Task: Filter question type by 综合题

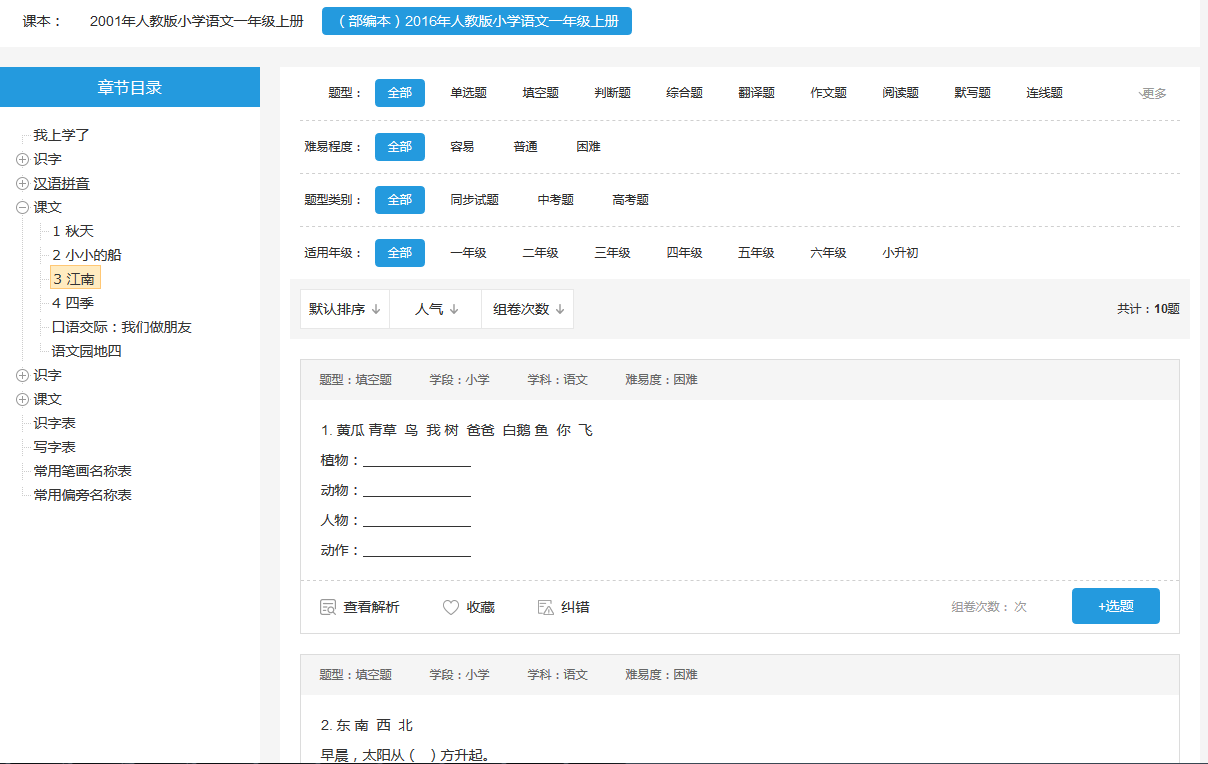Action: [684, 93]
